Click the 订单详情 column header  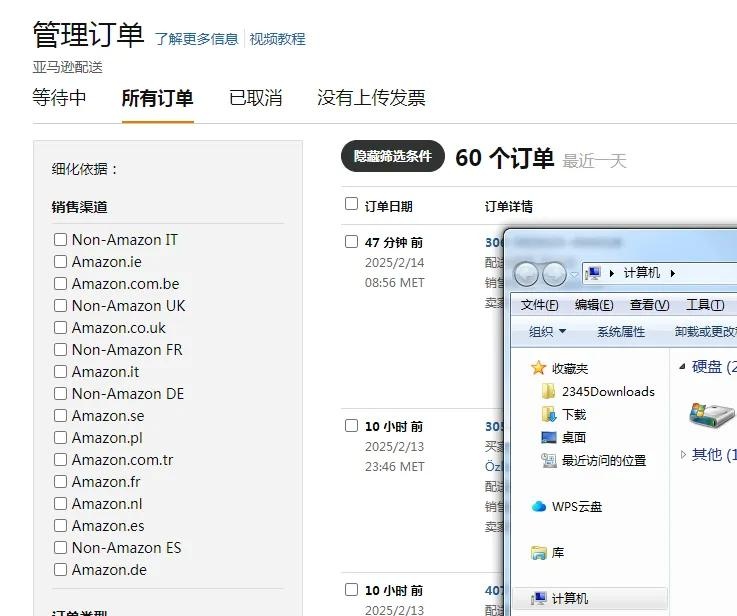(509, 206)
